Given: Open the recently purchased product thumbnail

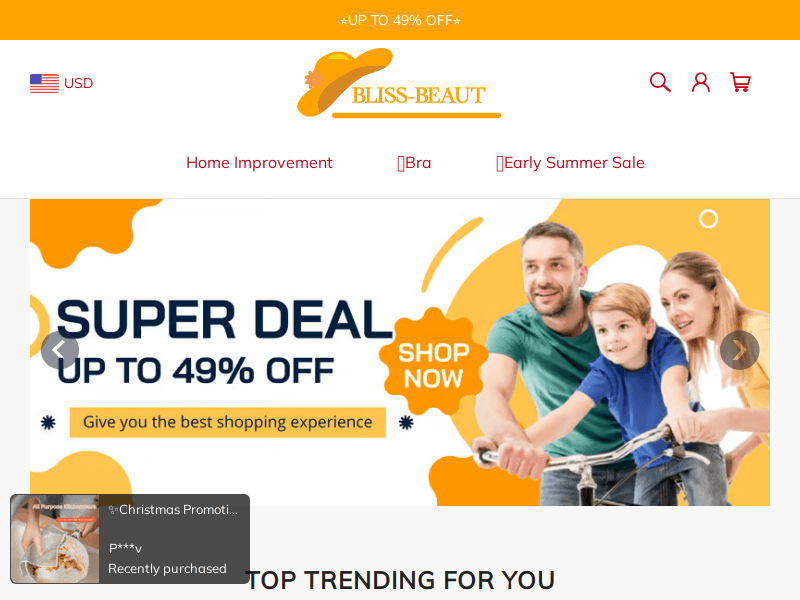Looking at the screenshot, I should coord(55,539).
